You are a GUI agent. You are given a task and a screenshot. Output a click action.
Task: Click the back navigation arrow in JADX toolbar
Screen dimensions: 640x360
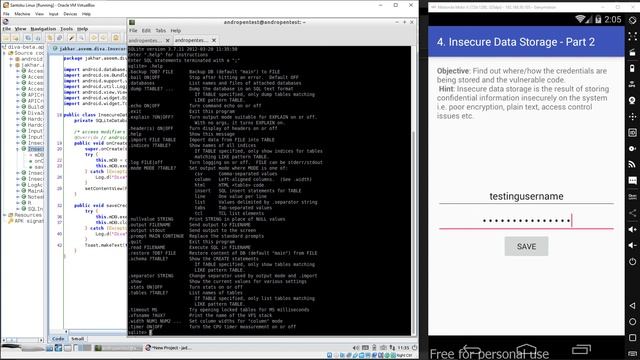[x=94, y=38]
